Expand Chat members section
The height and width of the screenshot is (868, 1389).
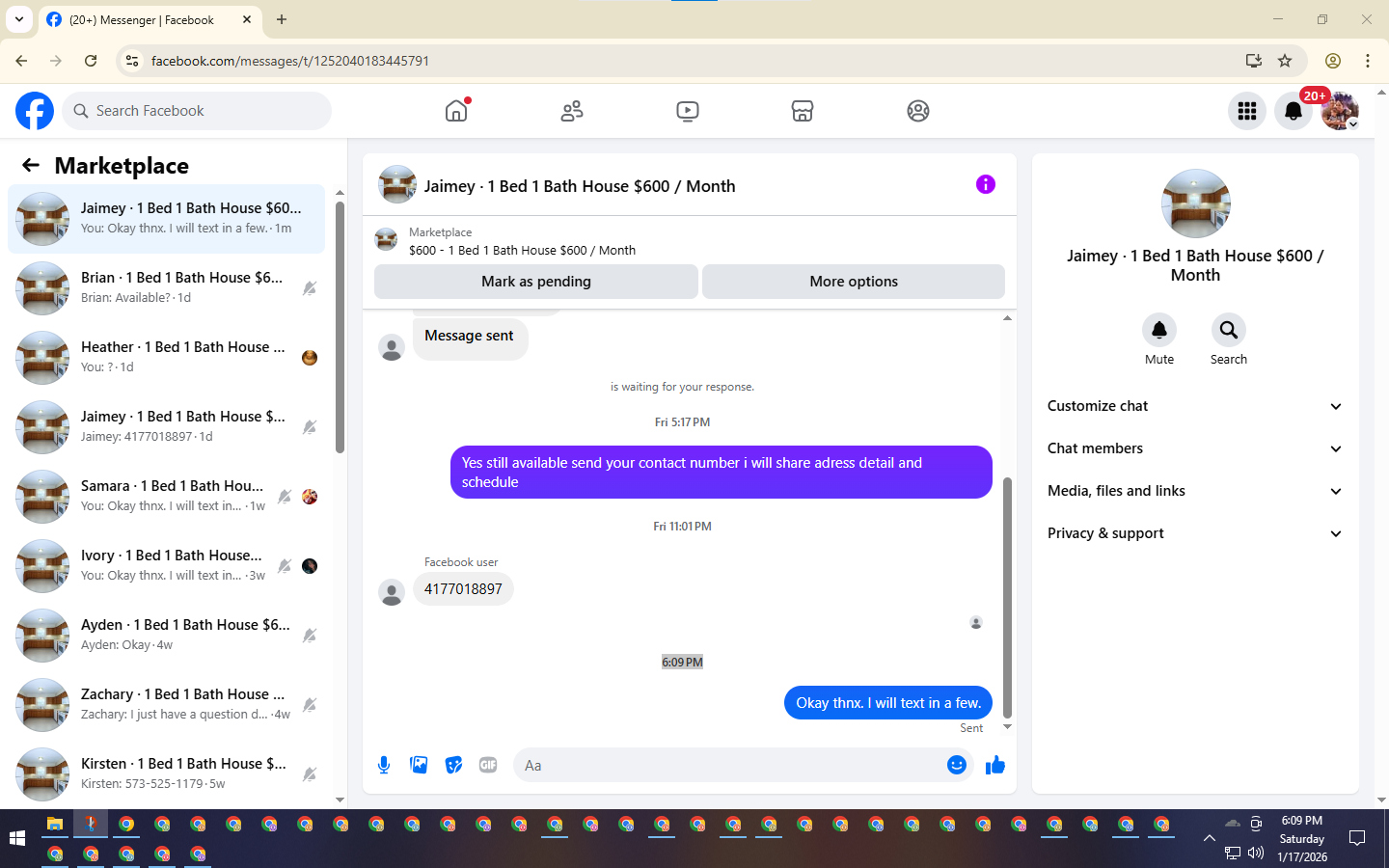click(1195, 448)
